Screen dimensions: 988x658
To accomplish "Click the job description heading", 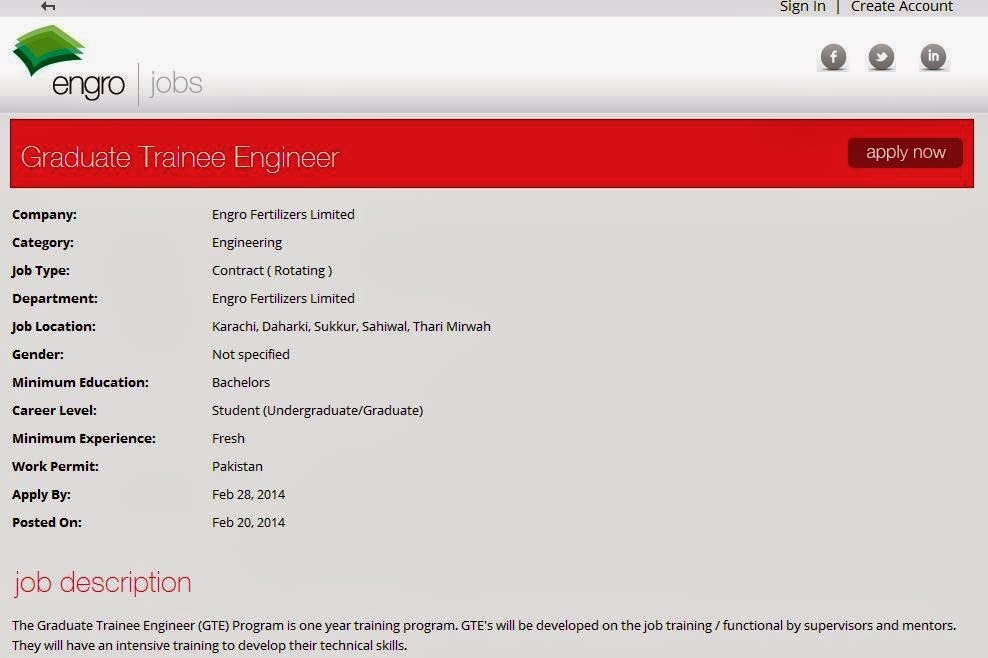I will pos(101,583).
